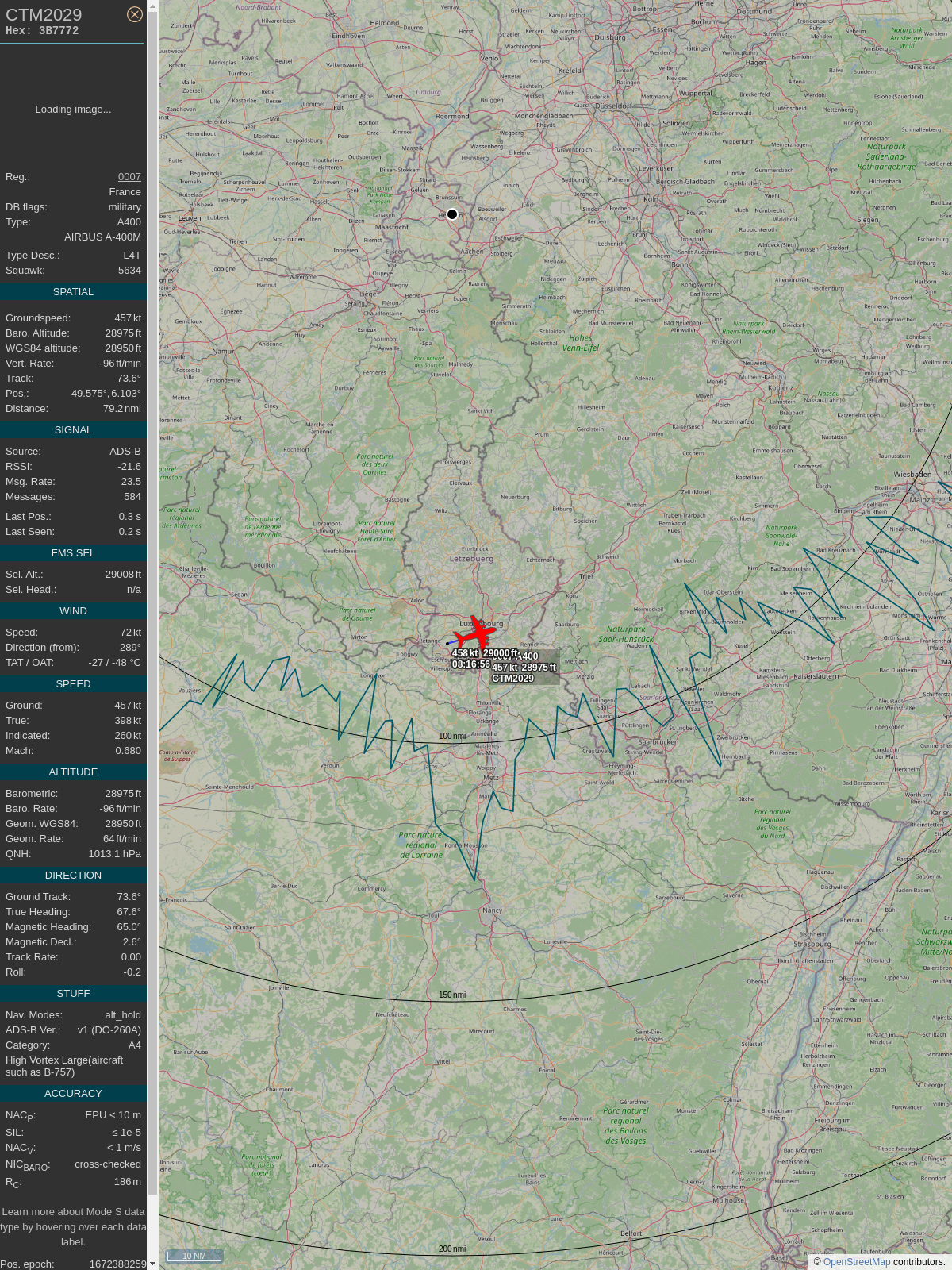Image resolution: width=952 pixels, height=1270 pixels.
Task: Click the Loading image photo placeholder
Action: click(73, 110)
